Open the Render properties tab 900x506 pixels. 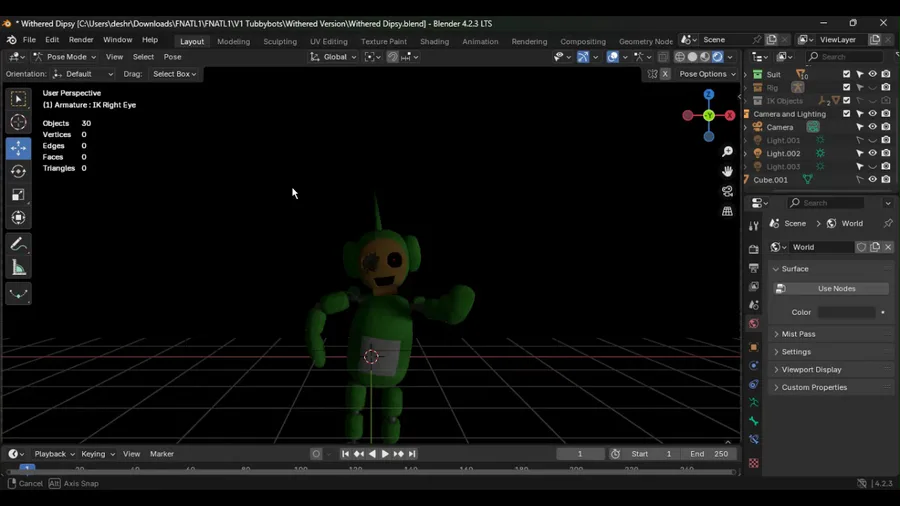click(754, 250)
